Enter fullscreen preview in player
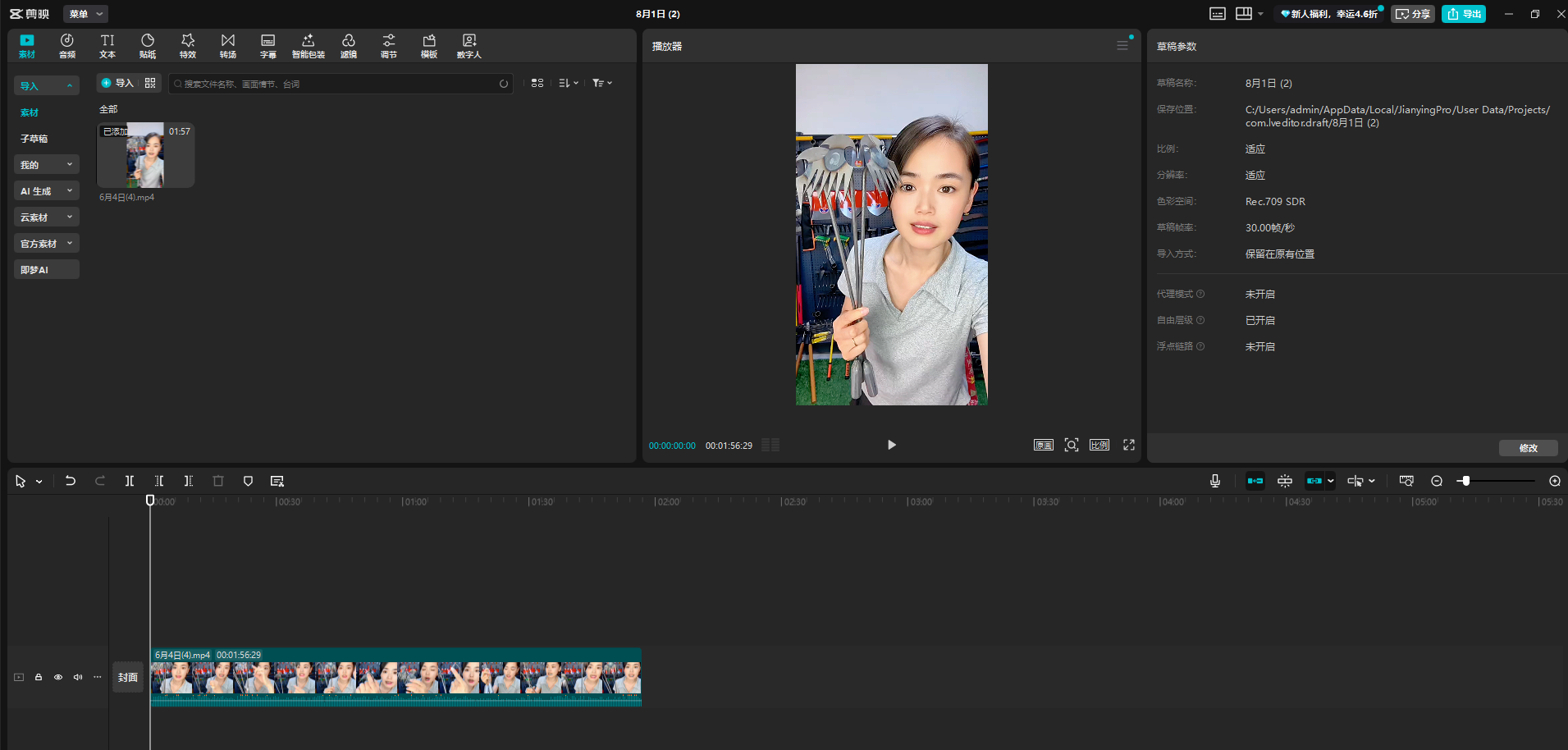The width and height of the screenshot is (1568, 750). point(1129,445)
